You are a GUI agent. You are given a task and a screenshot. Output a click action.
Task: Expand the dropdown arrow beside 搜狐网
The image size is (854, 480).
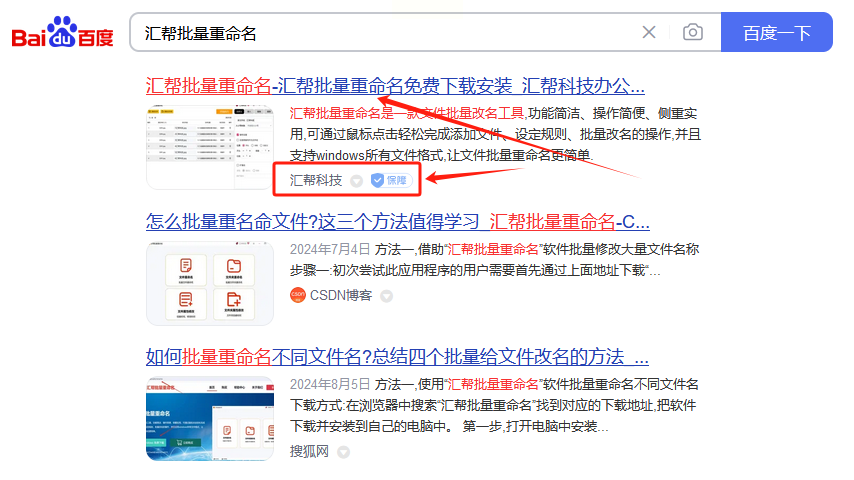(344, 452)
